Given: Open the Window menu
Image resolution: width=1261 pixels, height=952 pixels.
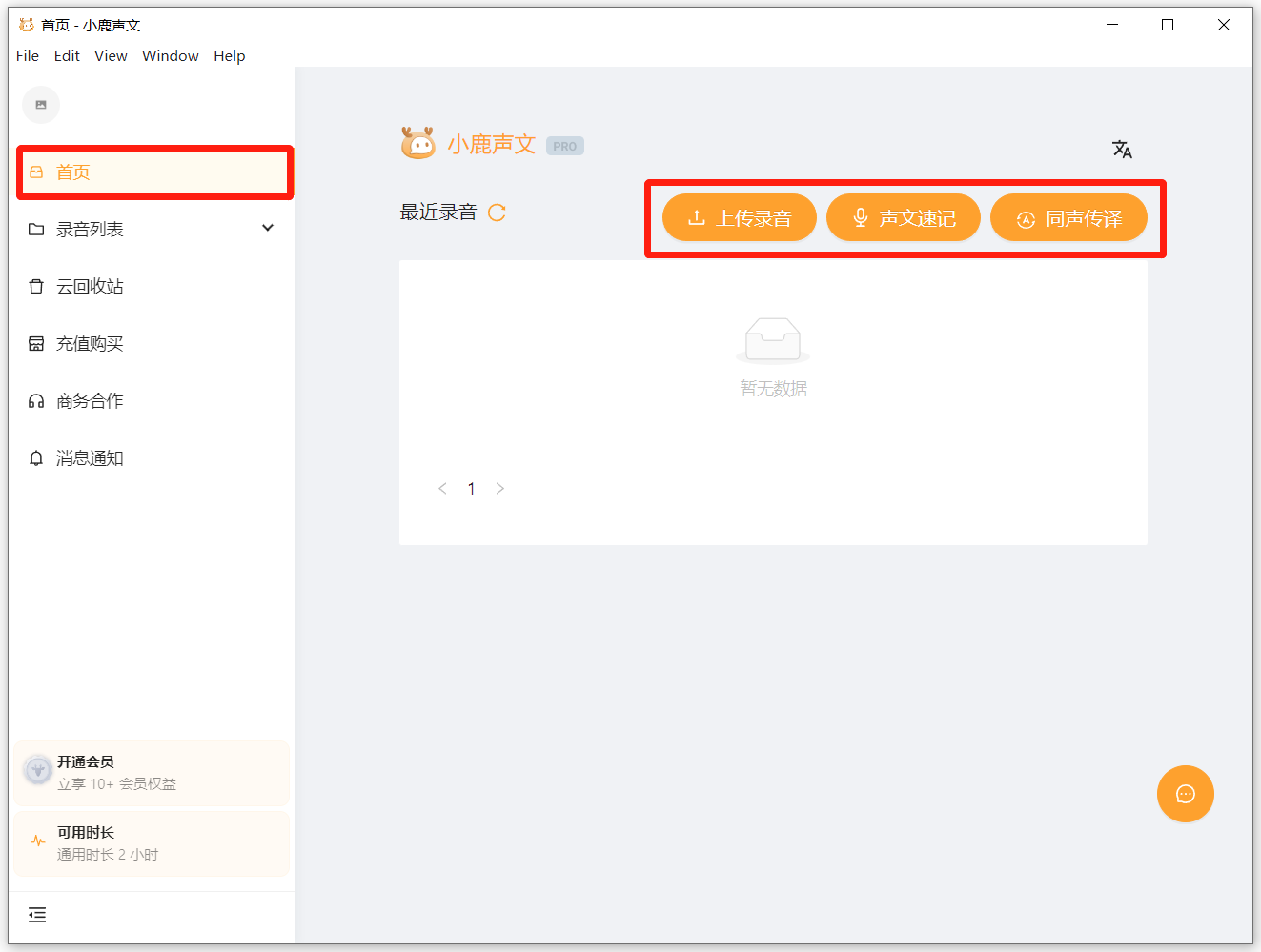Looking at the screenshot, I should point(171,56).
